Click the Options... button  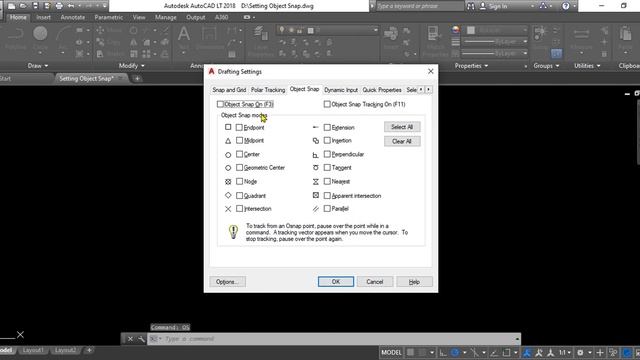coord(227,282)
